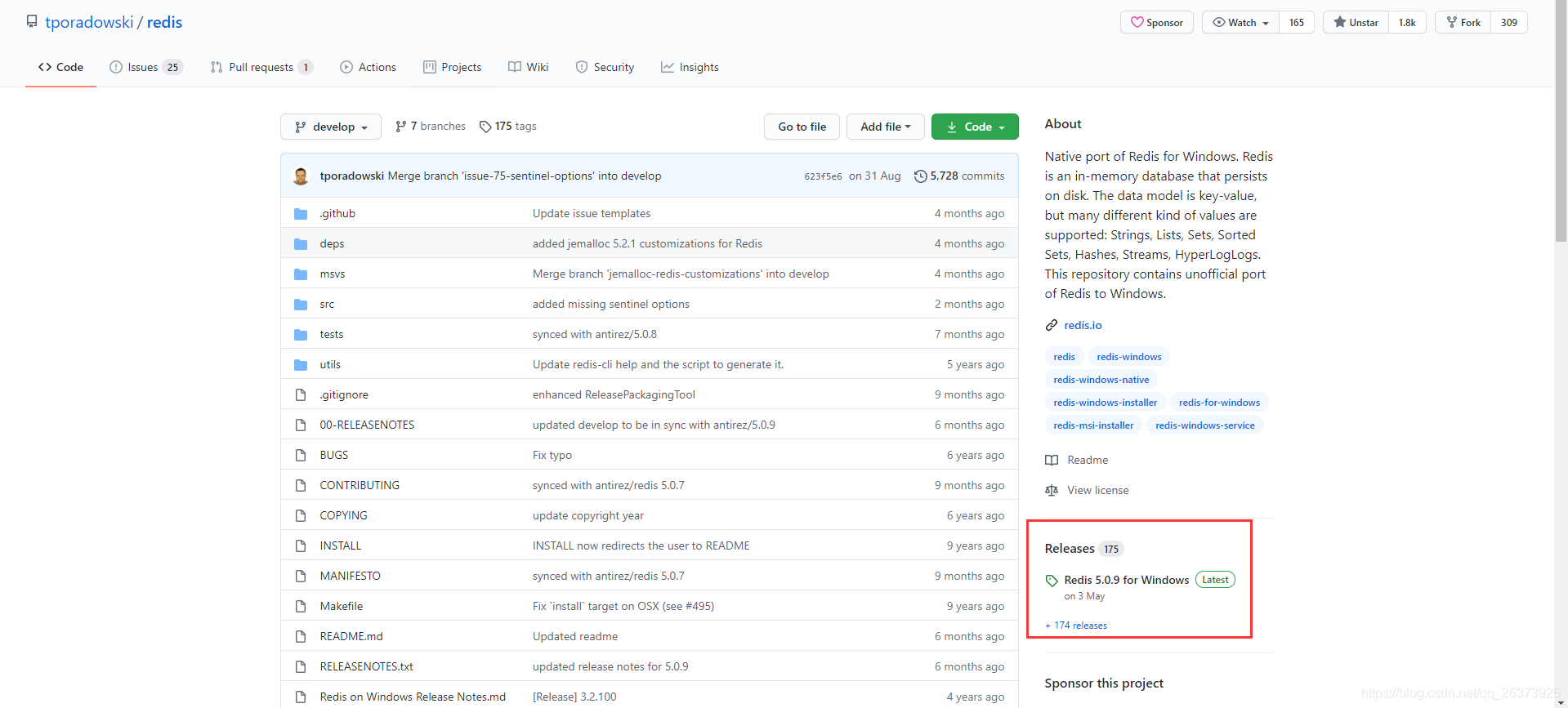The width and height of the screenshot is (1568, 708).
Task: Select the redis-msi-installer topic tag
Action: pos(1093,425)
